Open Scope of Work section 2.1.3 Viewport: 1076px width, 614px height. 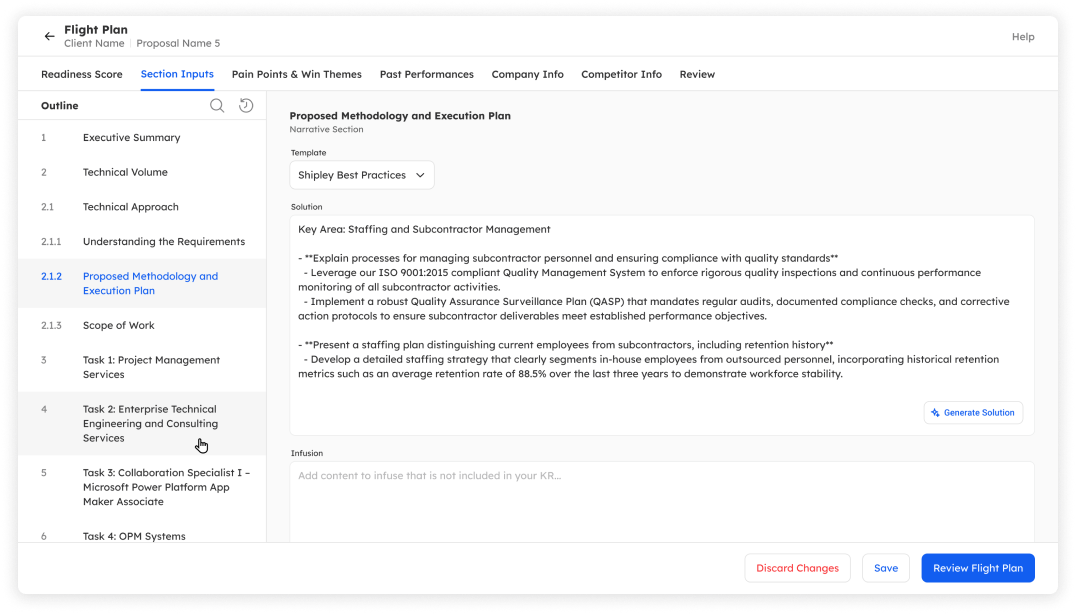tap(142, 325)
